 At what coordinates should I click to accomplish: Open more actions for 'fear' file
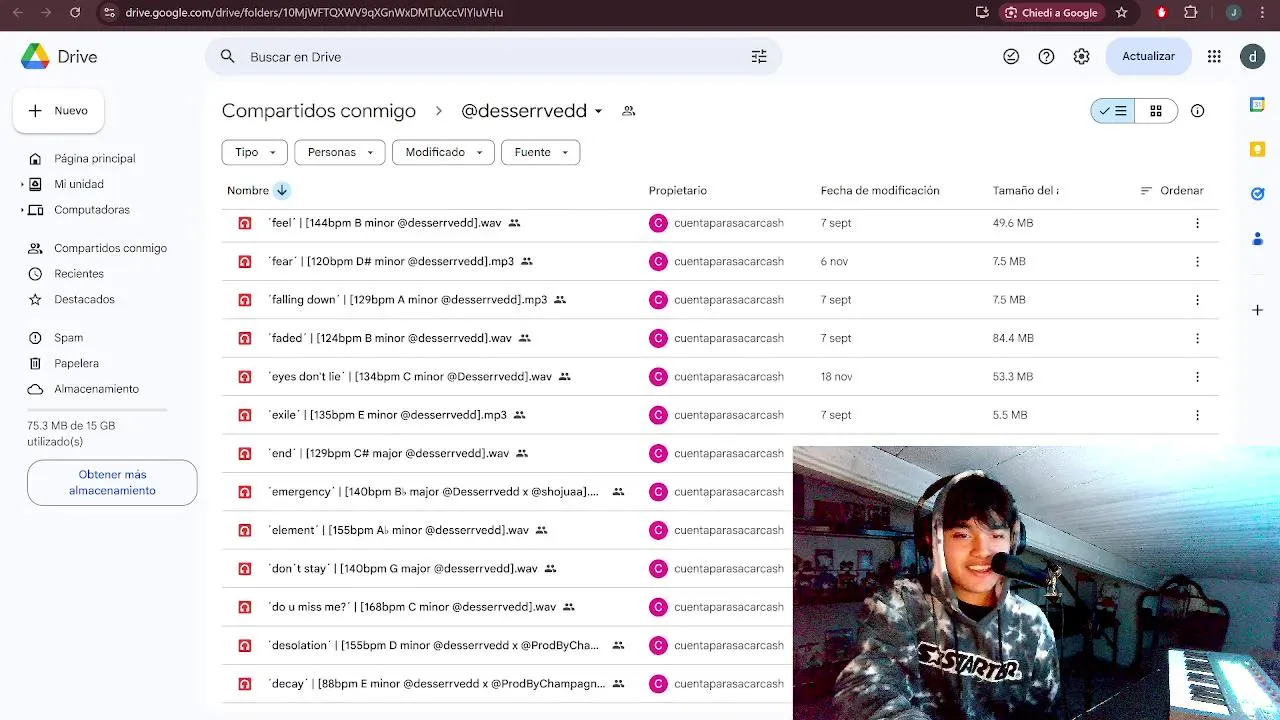tap(1197, 261)
